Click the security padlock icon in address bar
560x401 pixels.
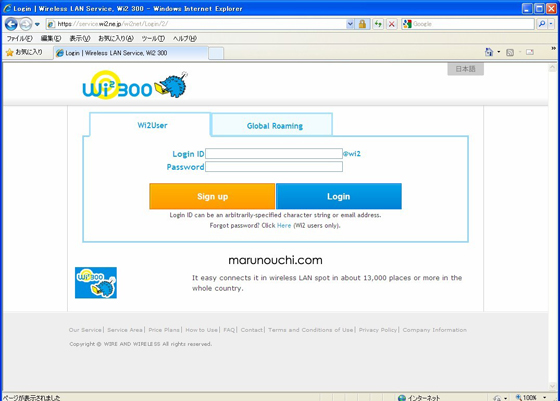(362, 24)
